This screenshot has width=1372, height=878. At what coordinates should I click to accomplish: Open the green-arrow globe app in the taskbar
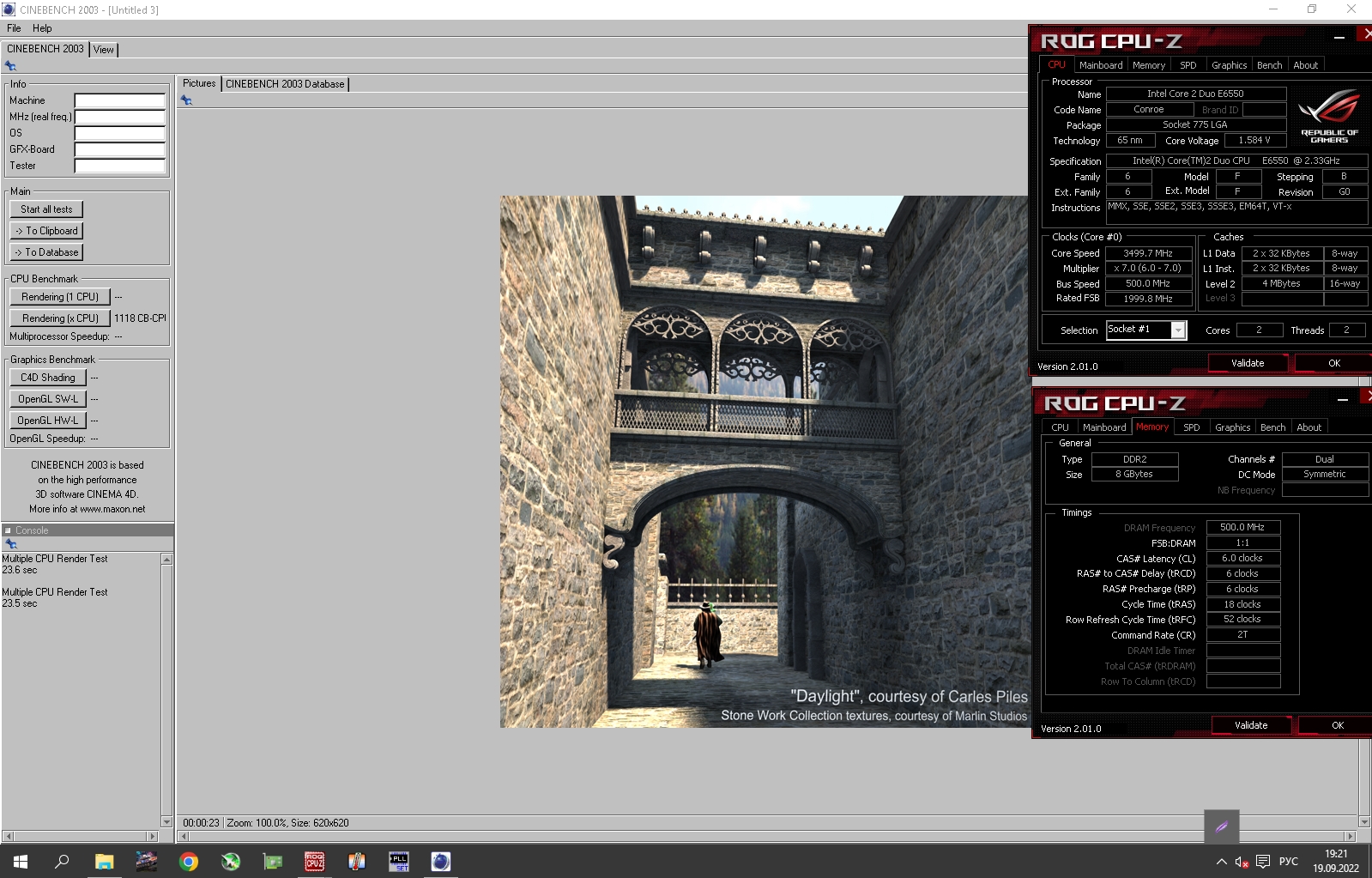tap(231, 862)
